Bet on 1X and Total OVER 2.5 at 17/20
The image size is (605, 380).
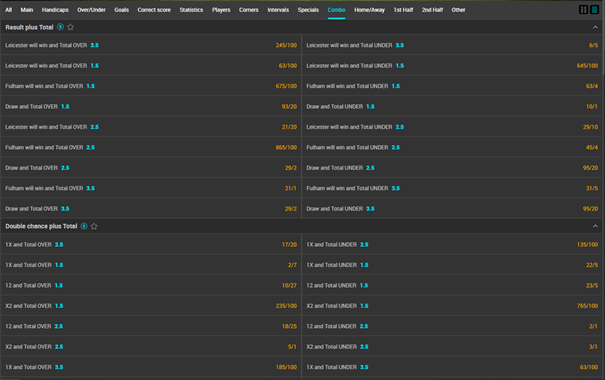coord(151,245)
